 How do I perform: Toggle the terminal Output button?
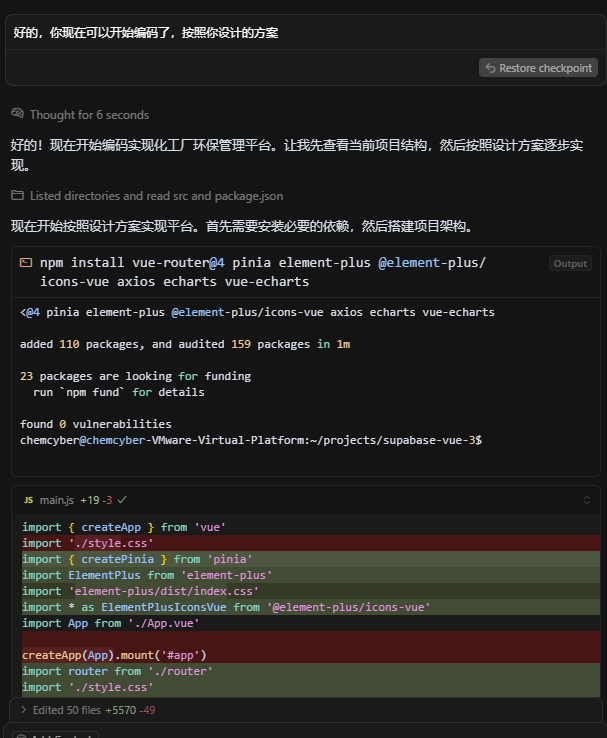coord(570,264)
